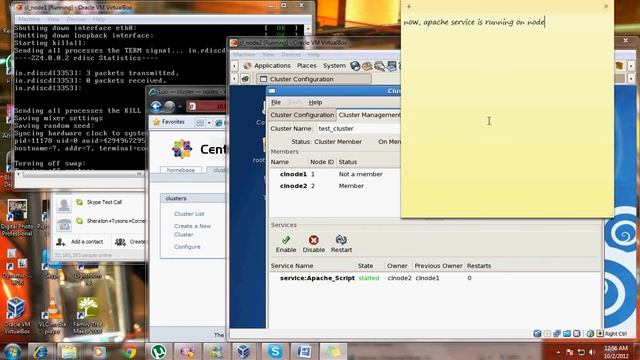
Task: Select the service:Apache_Script row
Action: pos(435,278)
